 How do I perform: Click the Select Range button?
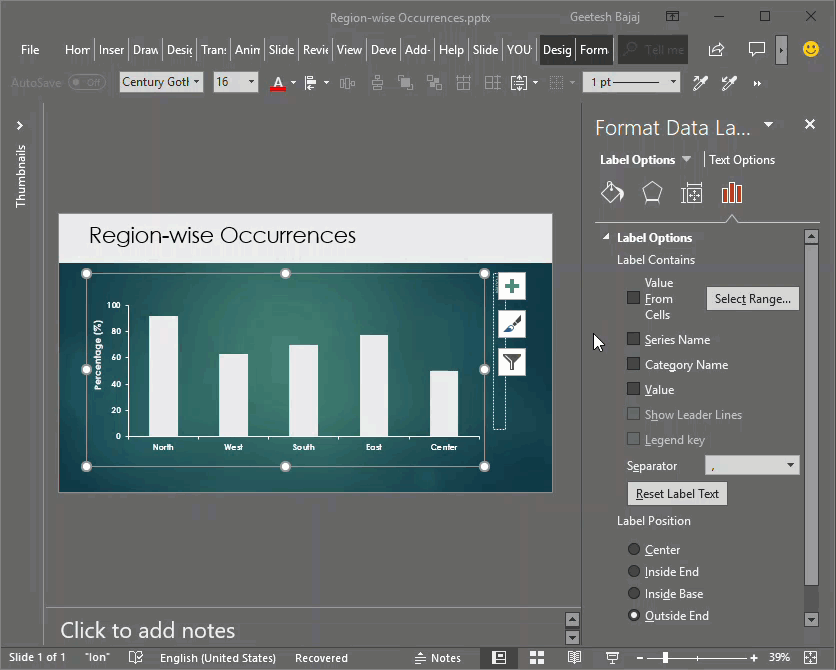752,298
